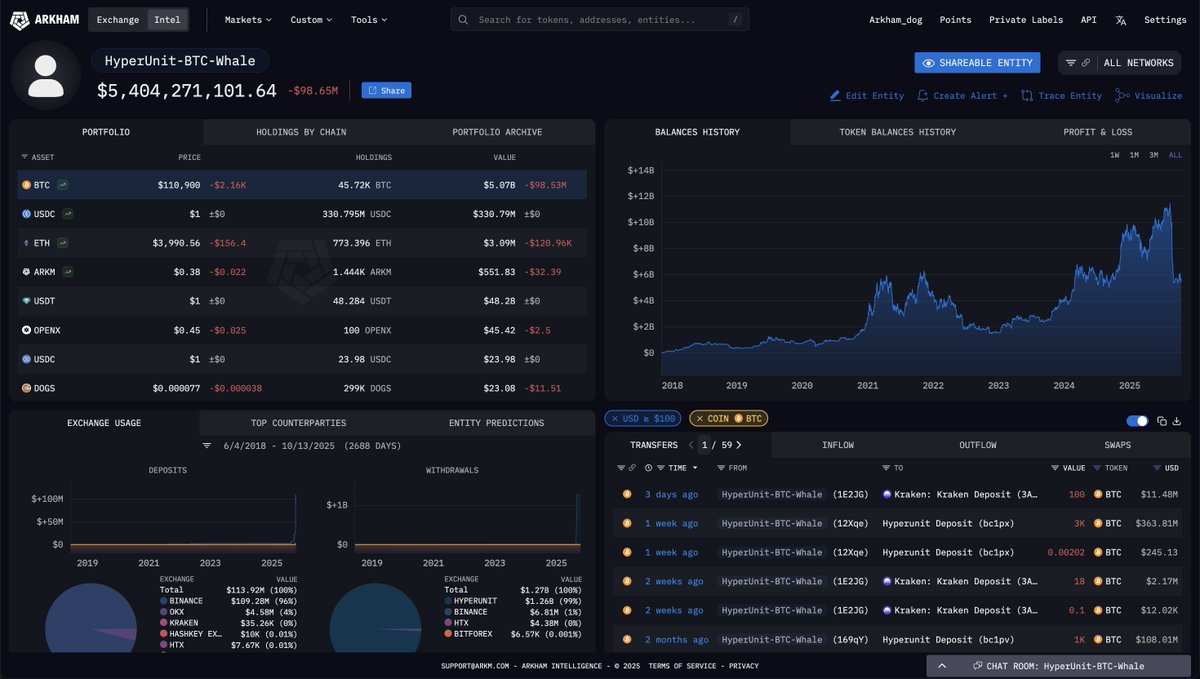Open the All Networks filter dropdown
The image size is (1200, 679).
point(1118,63)
